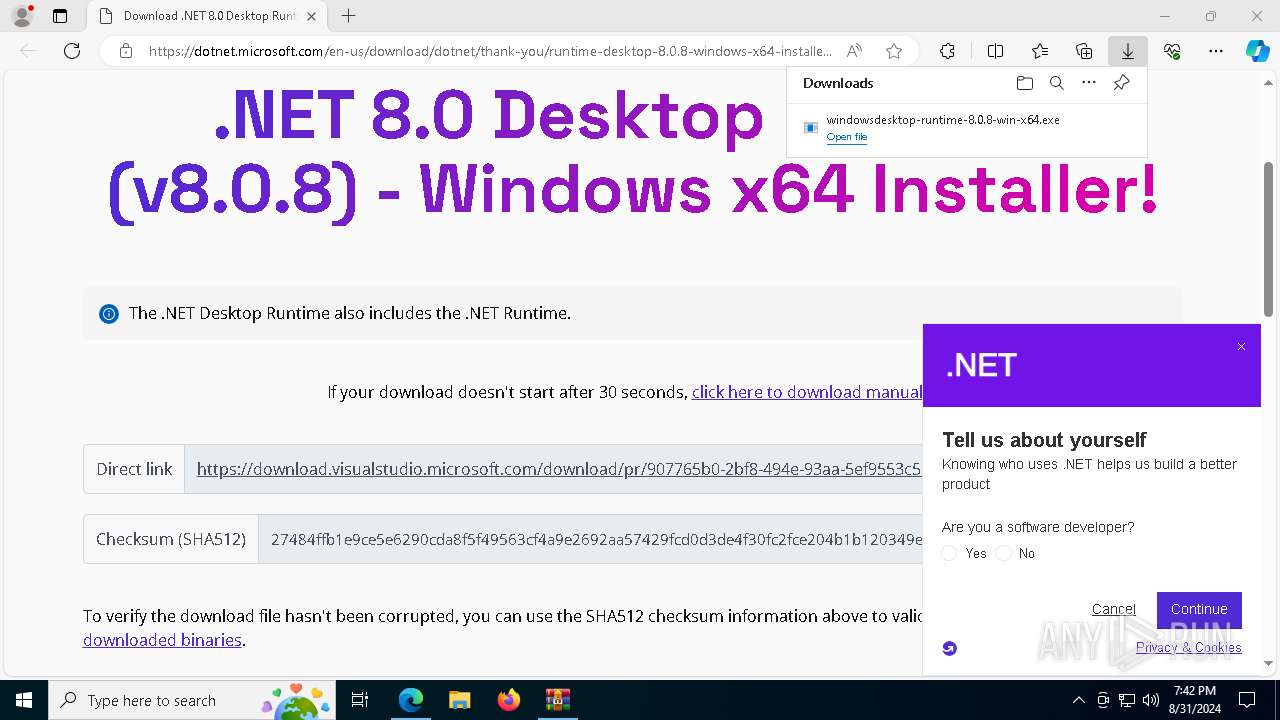Close the .NET 8.0 Desktop Runtime tab
The width and height of the screenshot is (1280, 720).
312,16
